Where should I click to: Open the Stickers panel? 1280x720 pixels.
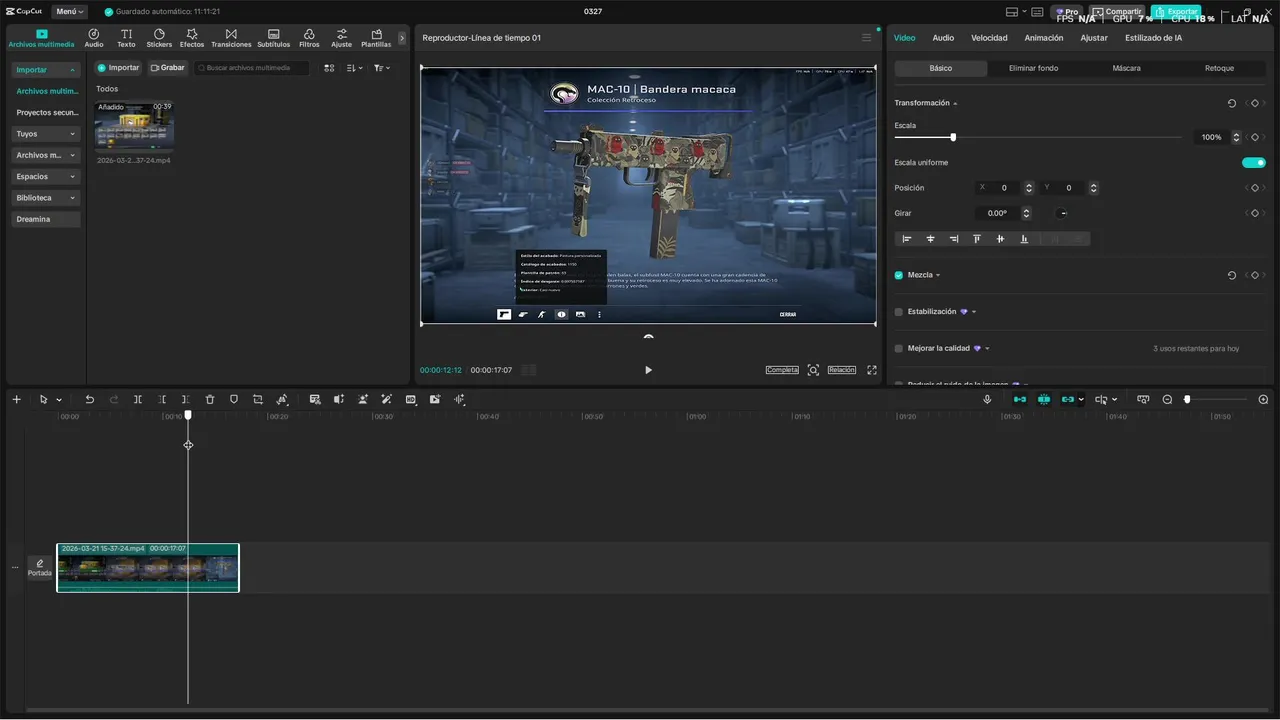pyautogui.click(x=159, y=38)
